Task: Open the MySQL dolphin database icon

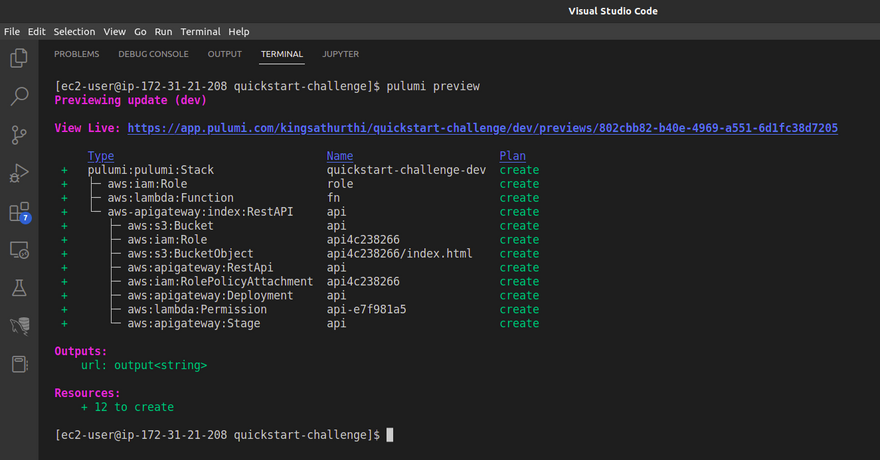Action: (19, 325)
